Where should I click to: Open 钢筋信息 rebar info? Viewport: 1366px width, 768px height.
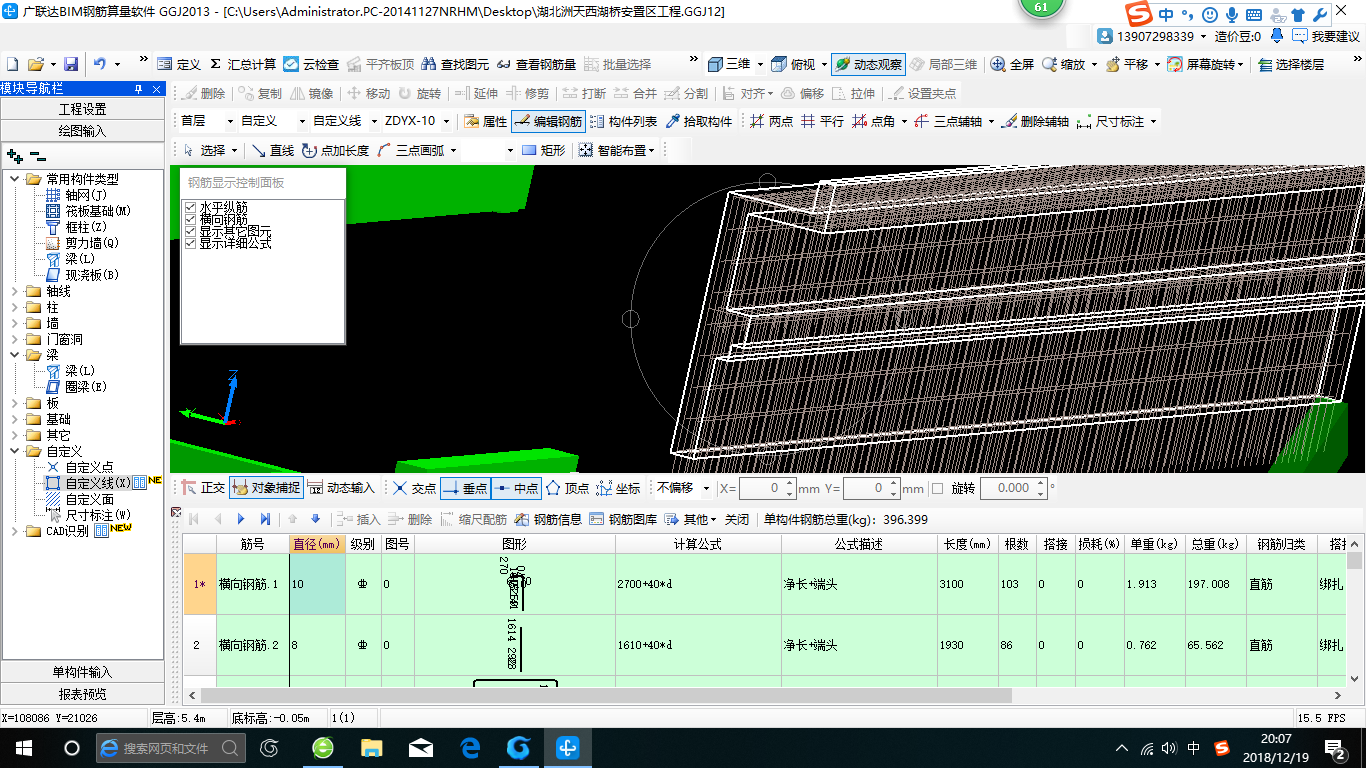548,519
